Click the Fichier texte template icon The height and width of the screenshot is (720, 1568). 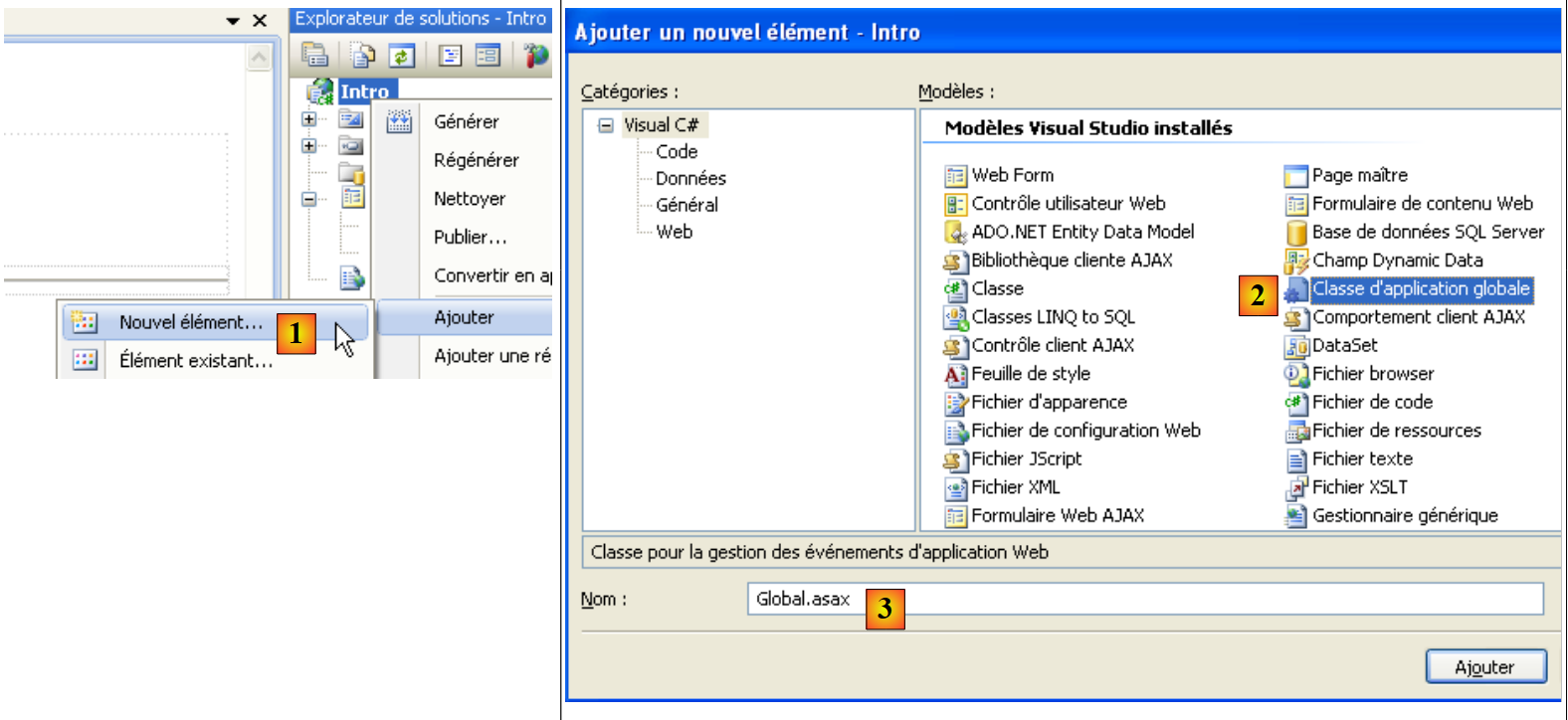click(x=1295, y=459)
